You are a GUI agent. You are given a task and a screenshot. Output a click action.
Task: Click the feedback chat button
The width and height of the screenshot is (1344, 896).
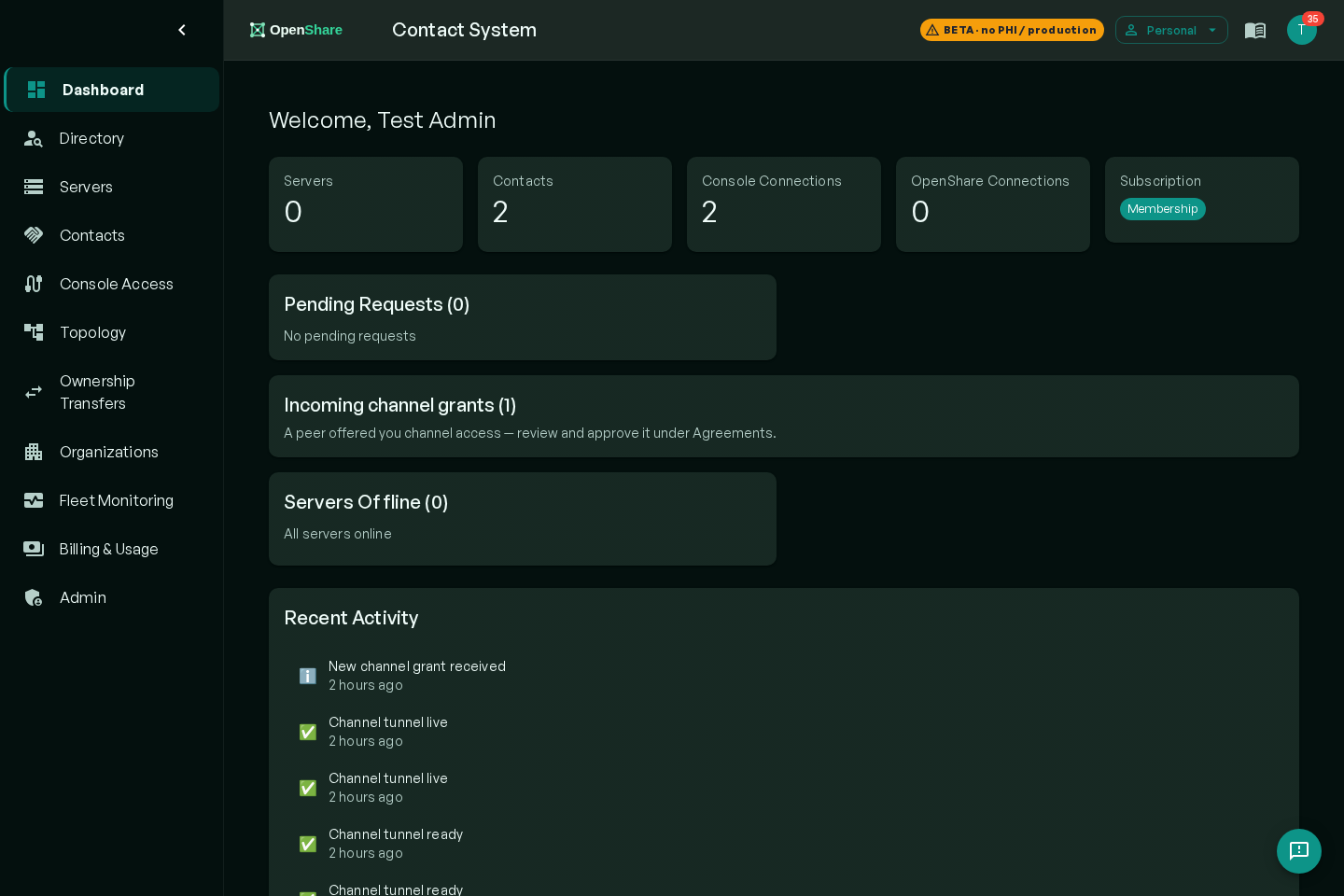pos(1299,851)
